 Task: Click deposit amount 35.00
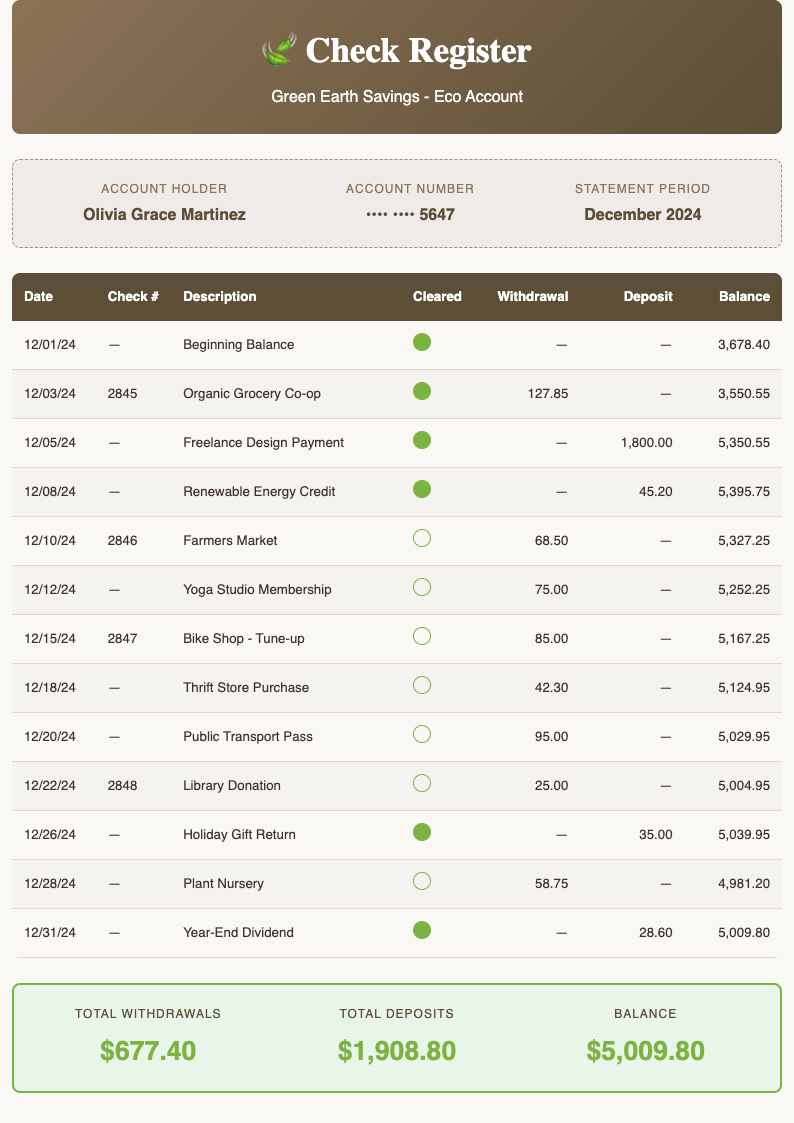point(656,834)
